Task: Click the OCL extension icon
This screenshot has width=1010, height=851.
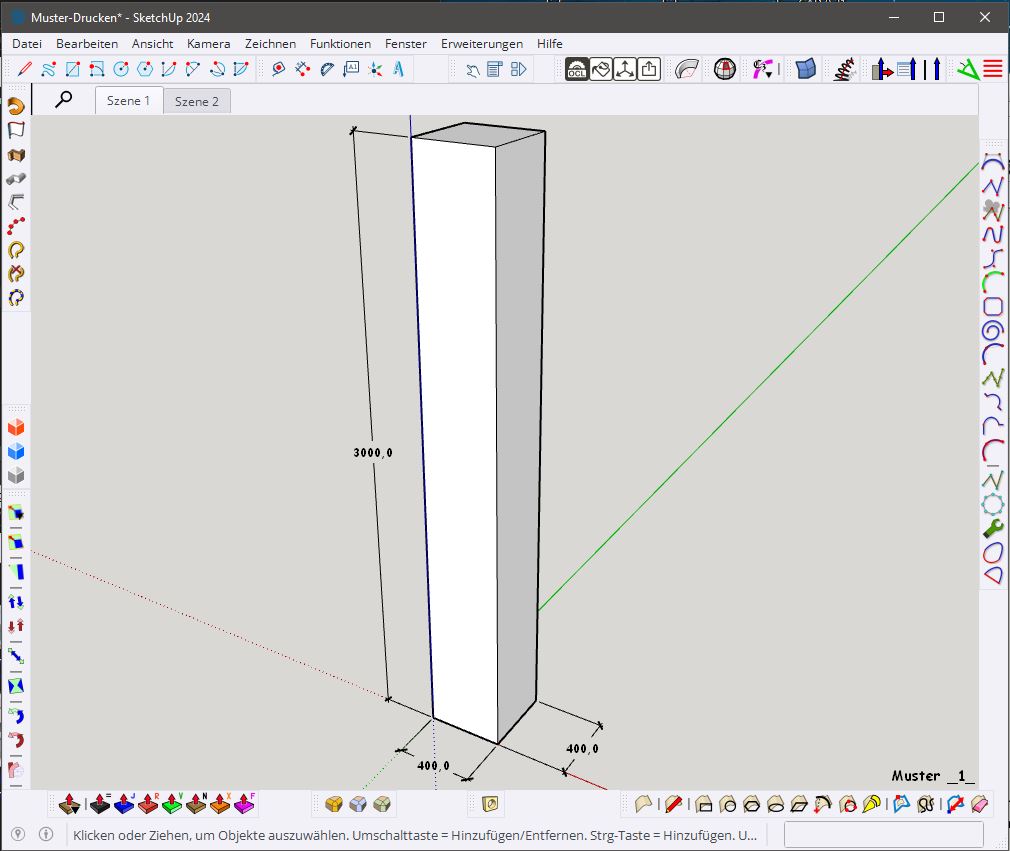Action: pos(577,69)
